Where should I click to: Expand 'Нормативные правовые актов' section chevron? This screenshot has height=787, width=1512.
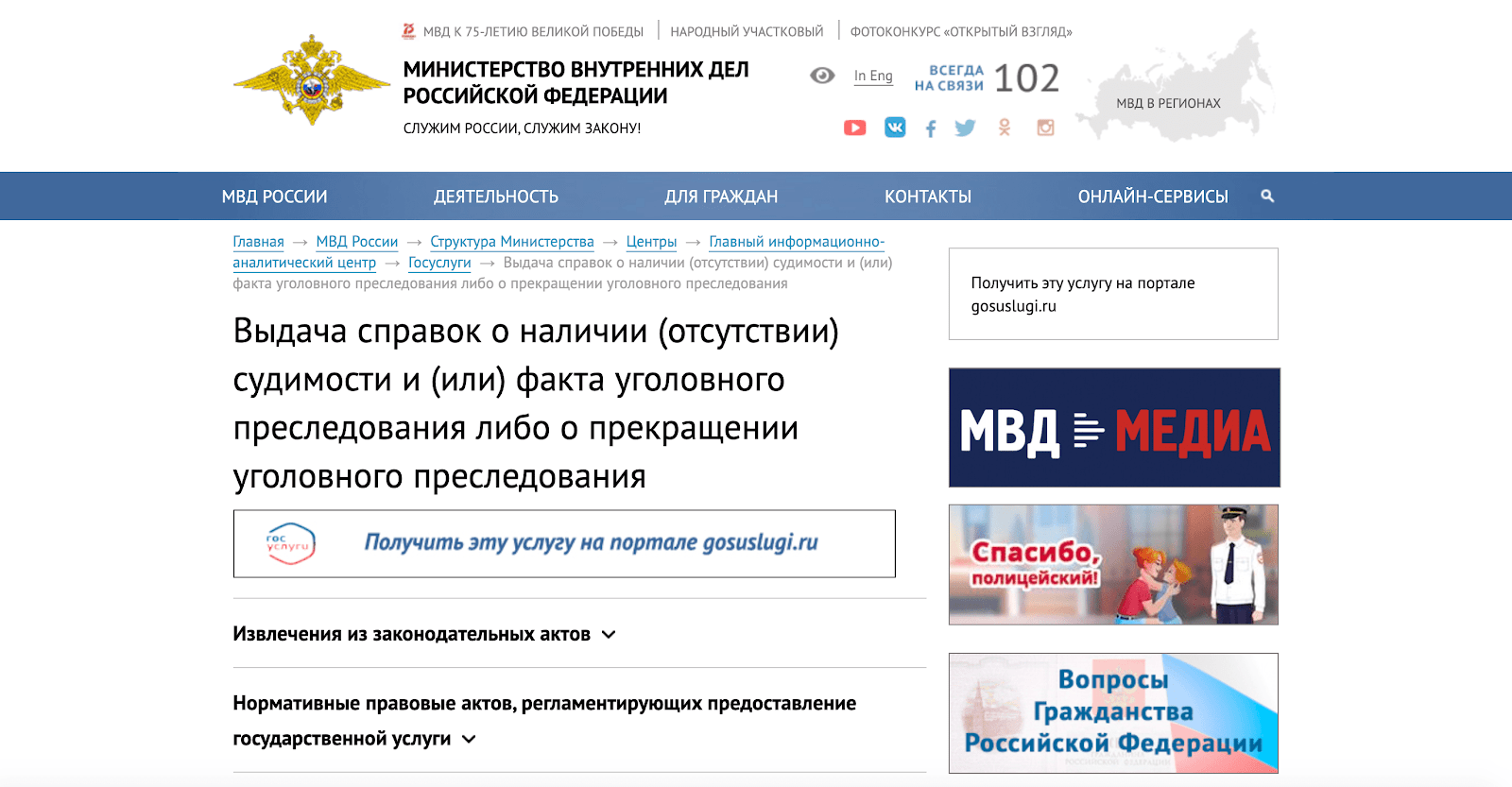(469, 740)
